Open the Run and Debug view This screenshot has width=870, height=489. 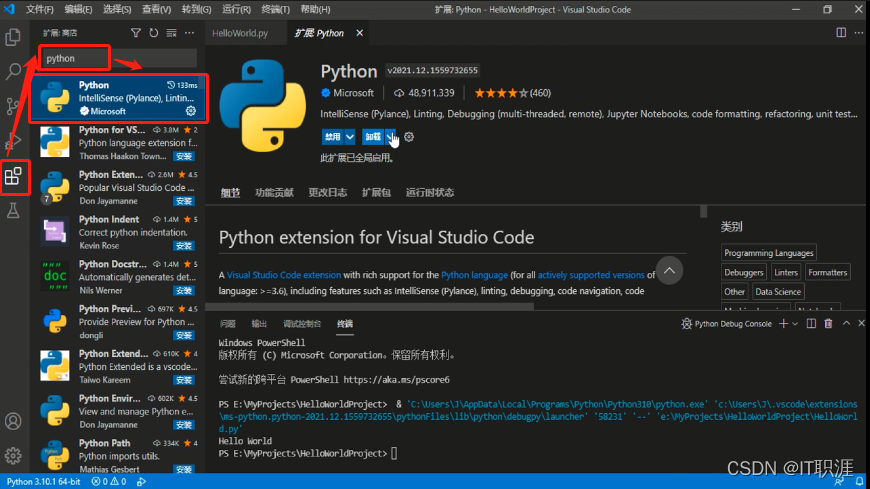click(13, 141)
